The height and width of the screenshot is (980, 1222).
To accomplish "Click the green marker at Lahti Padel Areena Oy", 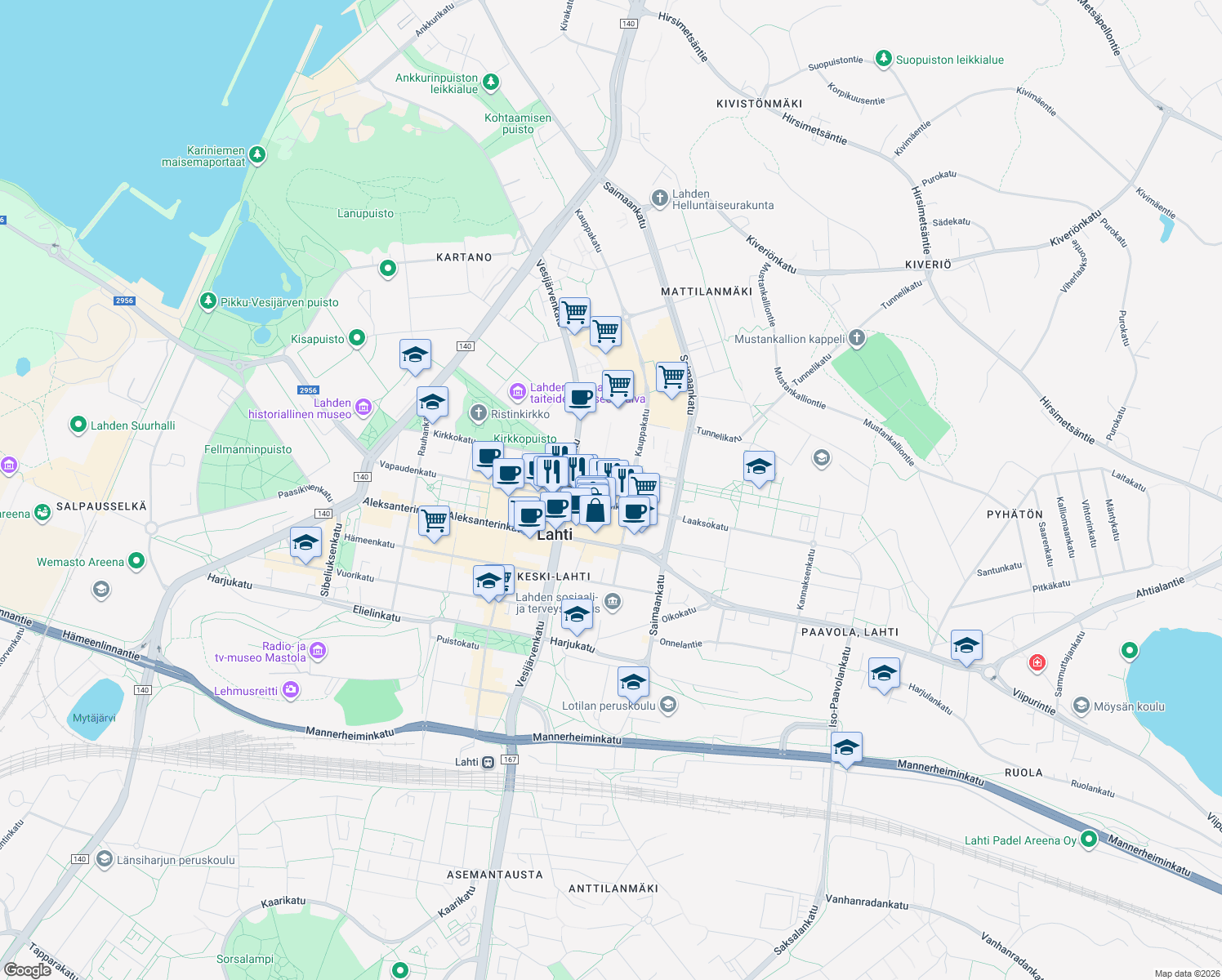I will click(x=1087, y=839).
